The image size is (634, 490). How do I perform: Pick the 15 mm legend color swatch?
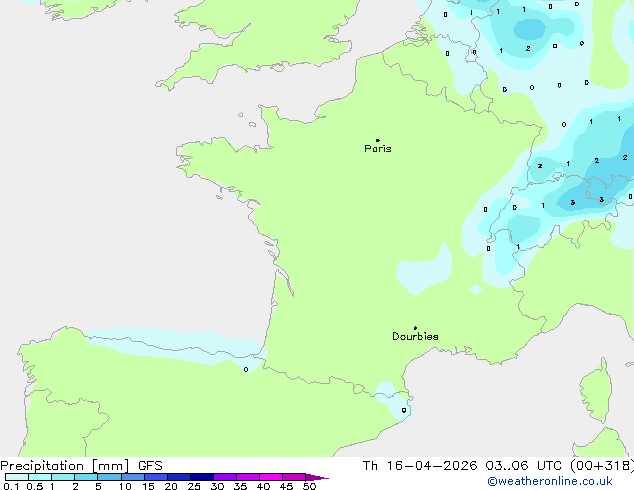(155, 477)
